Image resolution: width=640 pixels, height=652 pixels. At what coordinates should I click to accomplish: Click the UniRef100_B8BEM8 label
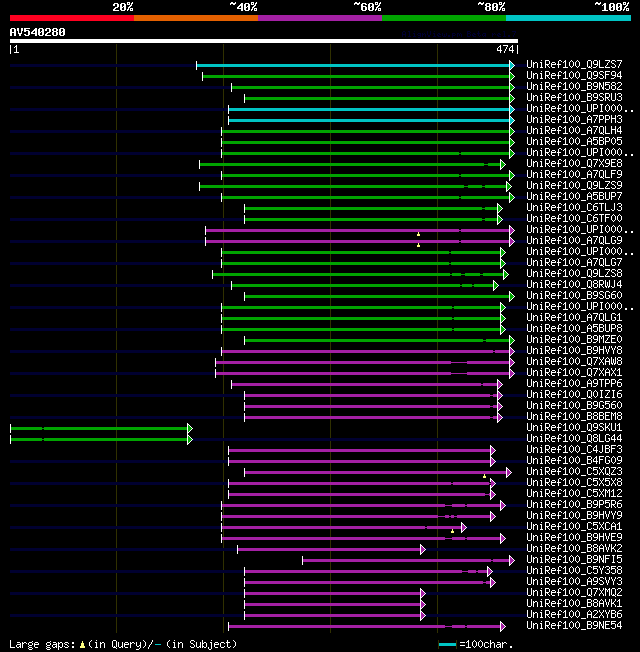(x=574, y=417)
